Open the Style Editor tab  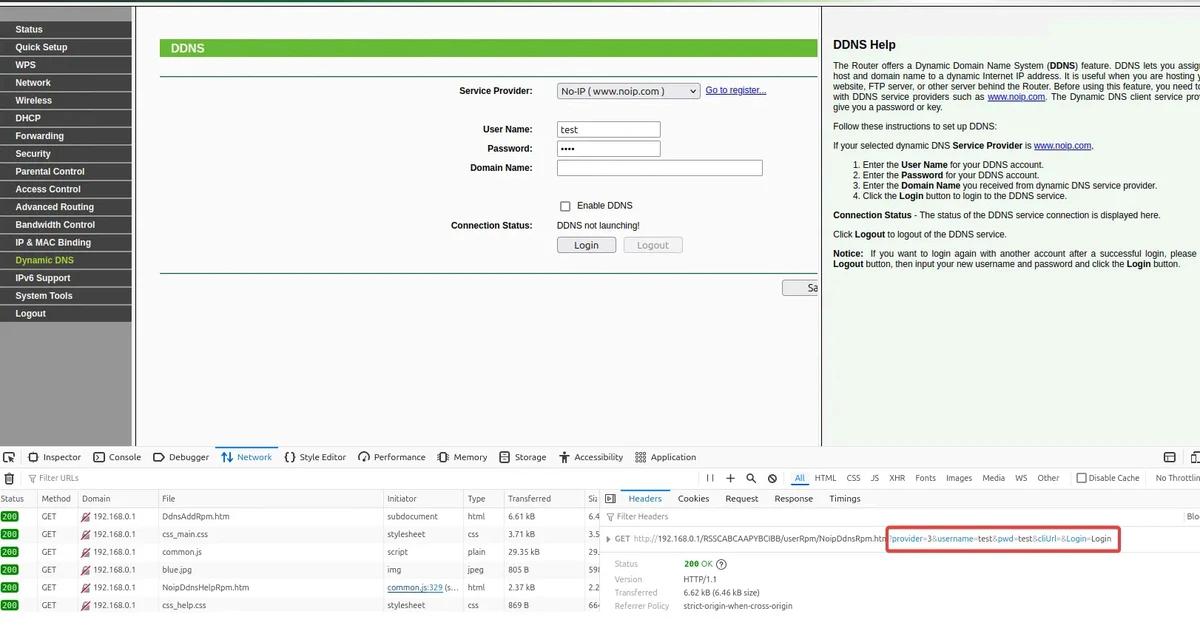pyautogui.click(x=315, y=457)
